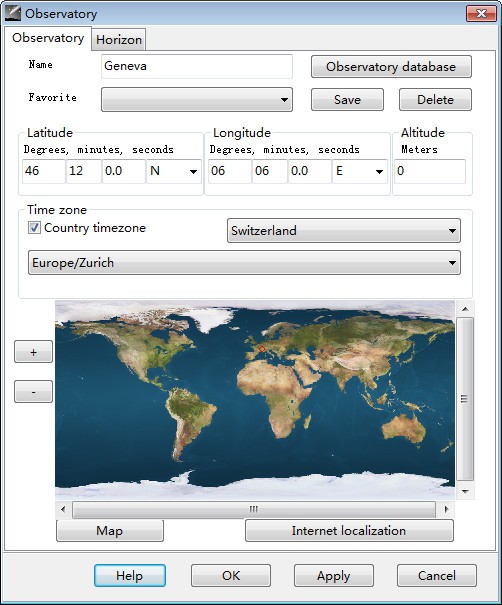Click the map's horizontal scrollbar left arrow
502x605 pixels.
coord(63,509)
